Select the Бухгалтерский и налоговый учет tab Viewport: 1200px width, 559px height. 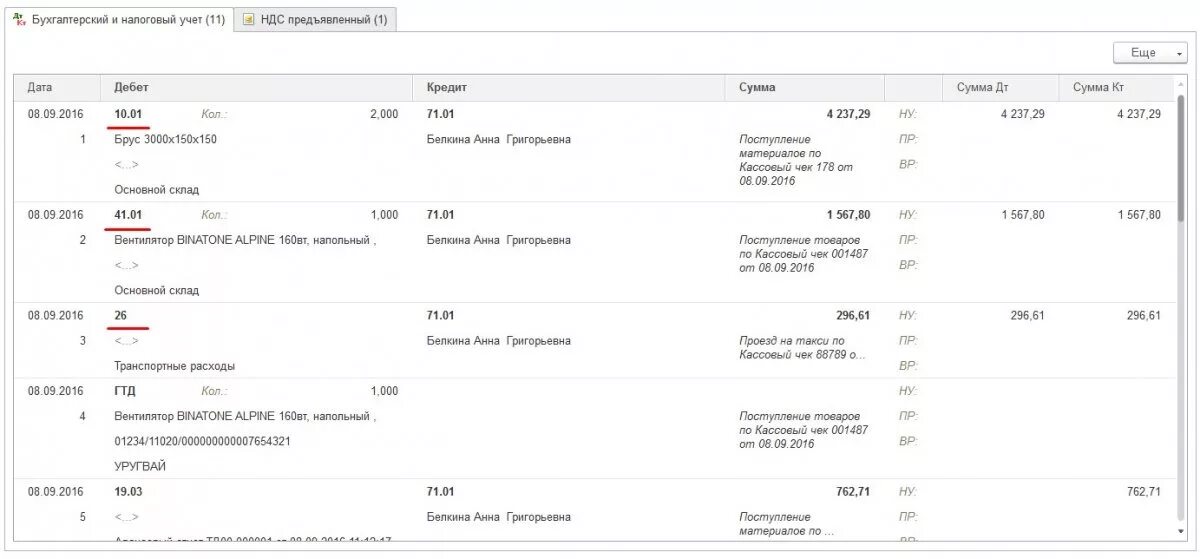pyautogui.click(x=127, y=19)
